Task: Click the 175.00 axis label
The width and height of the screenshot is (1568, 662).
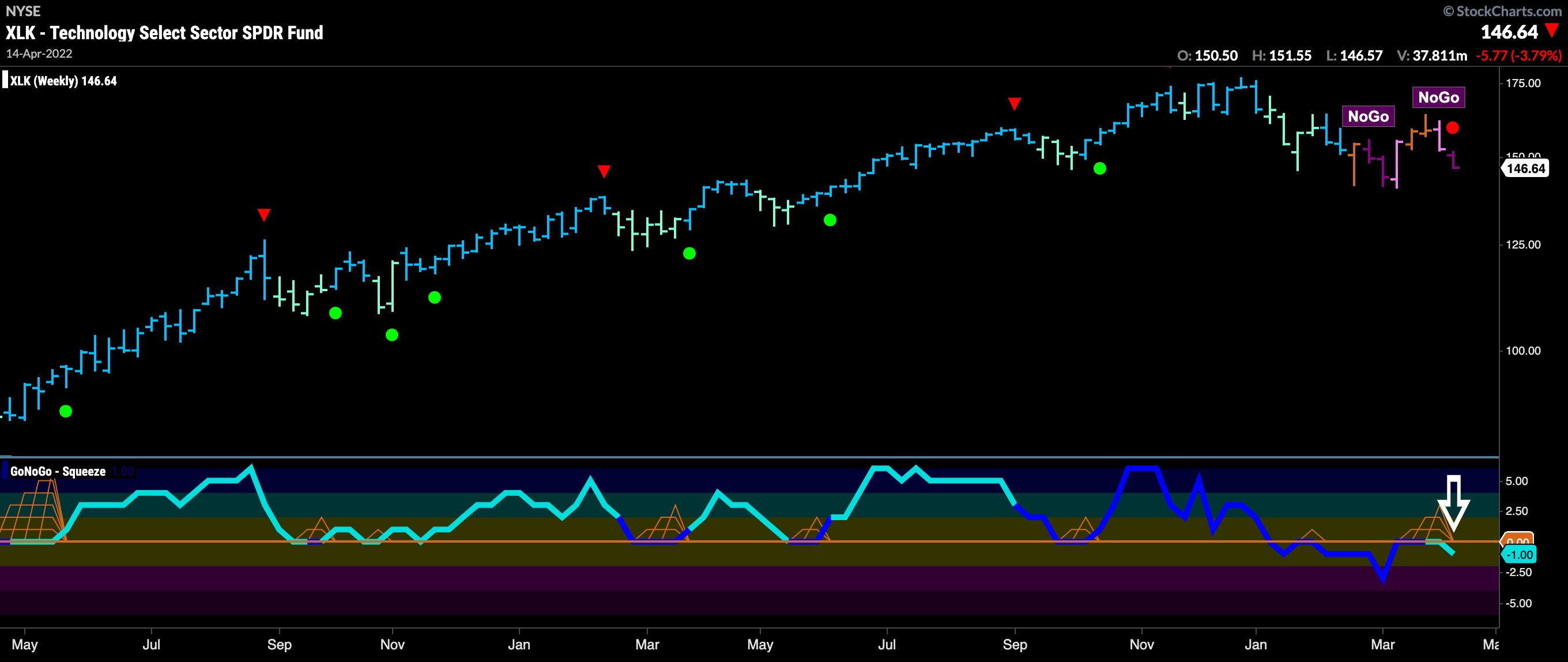Action: tap(1523, 83)
